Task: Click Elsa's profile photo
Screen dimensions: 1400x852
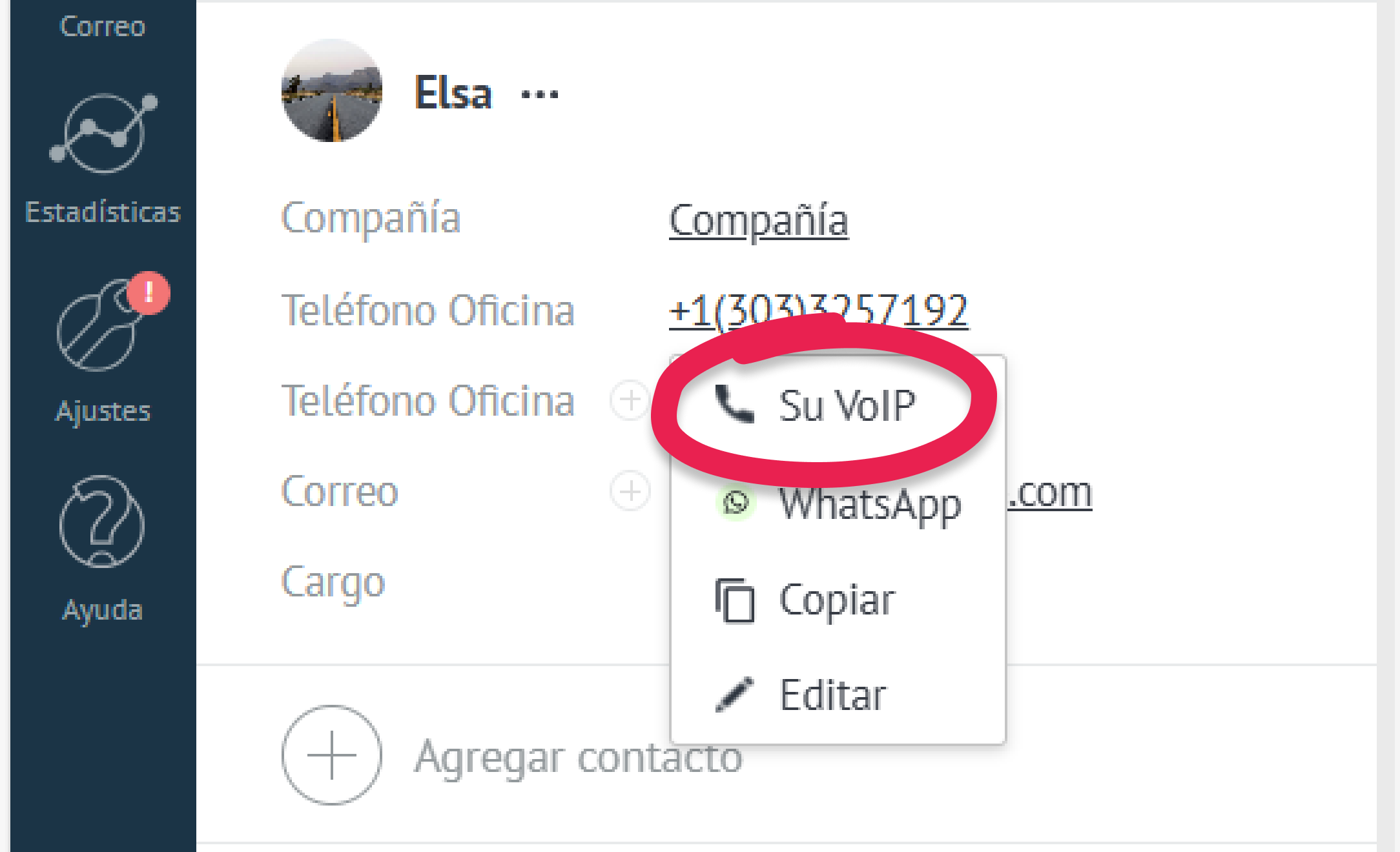Action: point(332,90)
